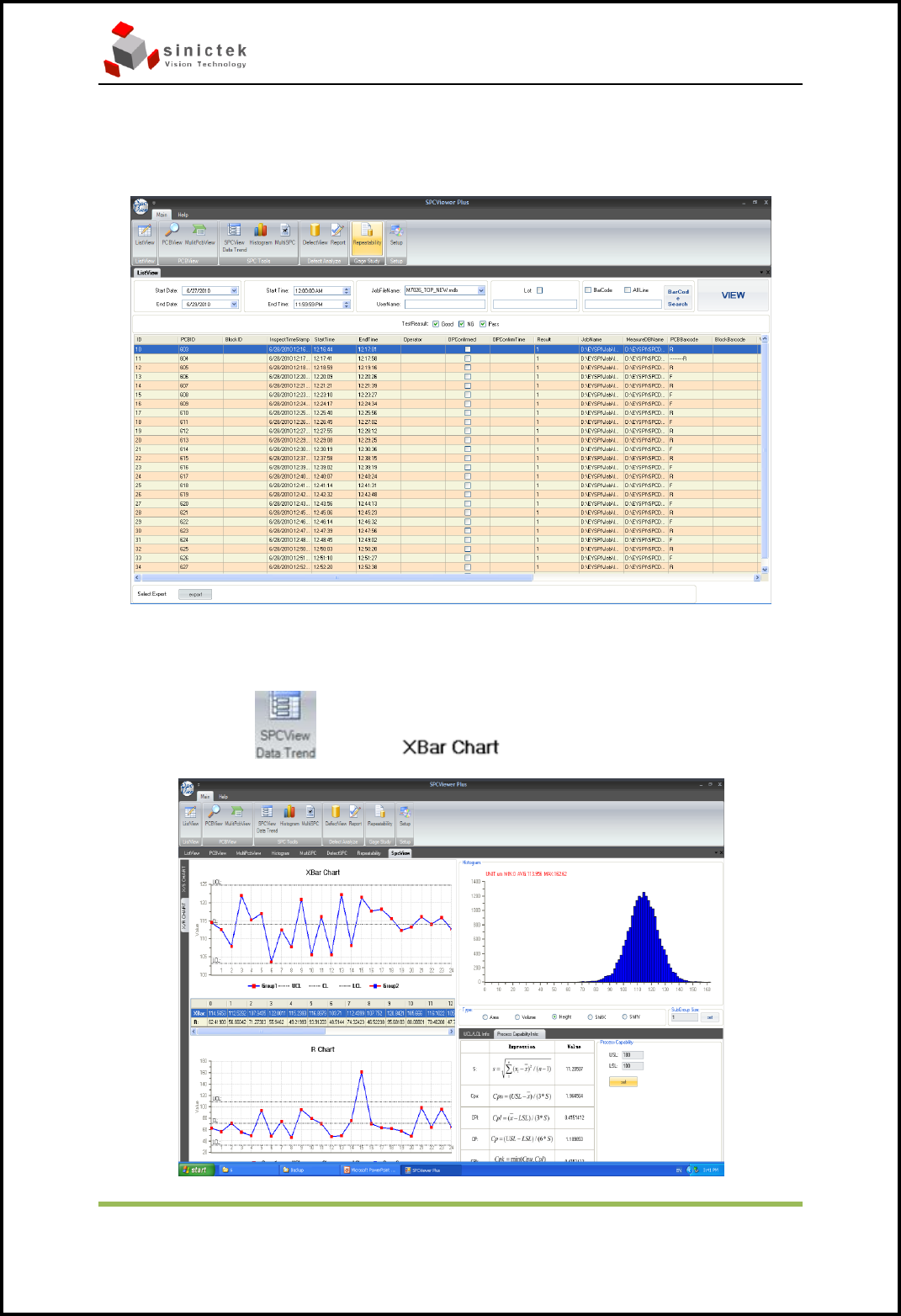
Task: Open Main ribbon tab in upper window
Action: [x=162, y=215]
